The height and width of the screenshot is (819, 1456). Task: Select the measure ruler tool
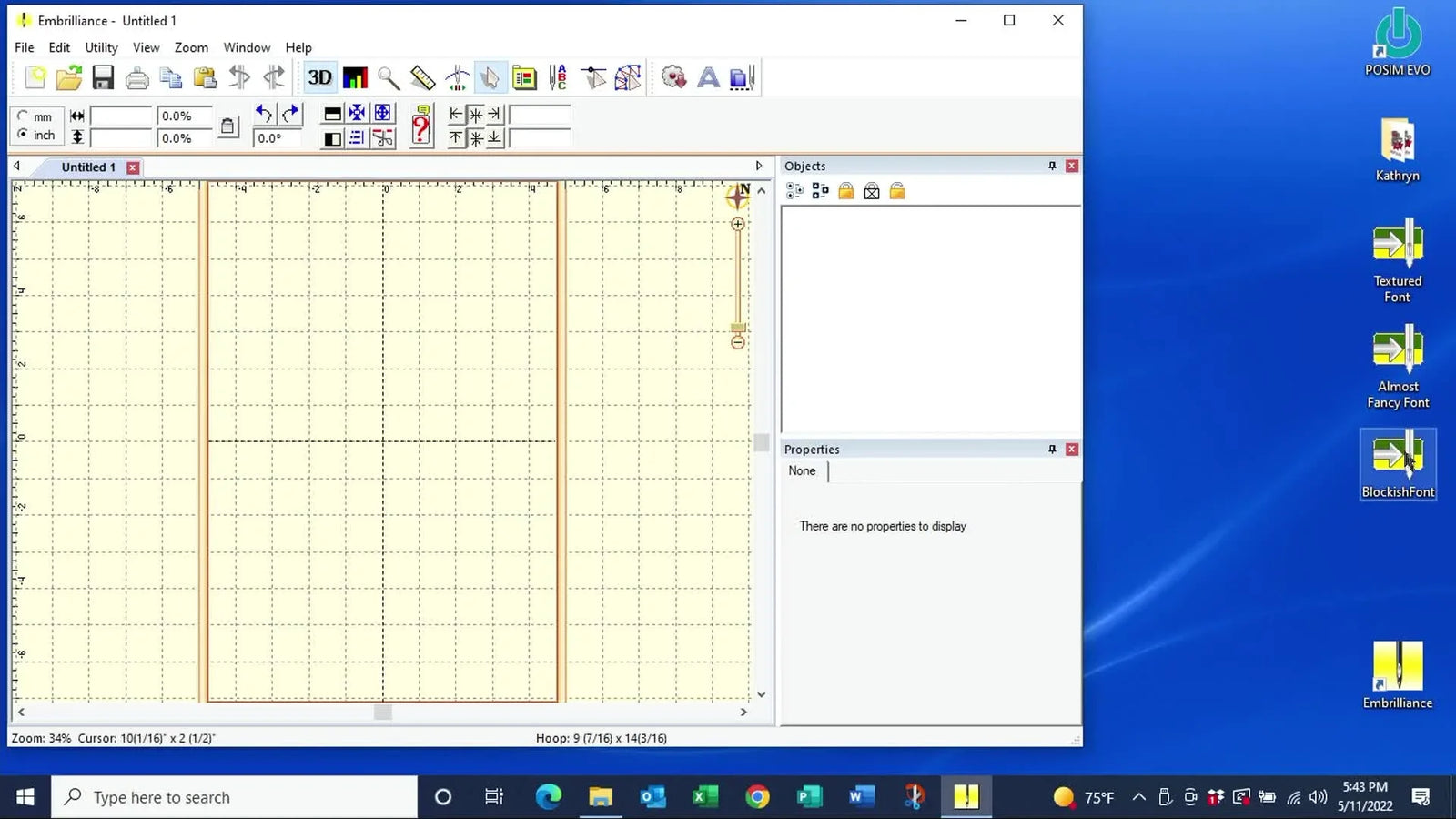pyautogui.click(x=421, y=77)
